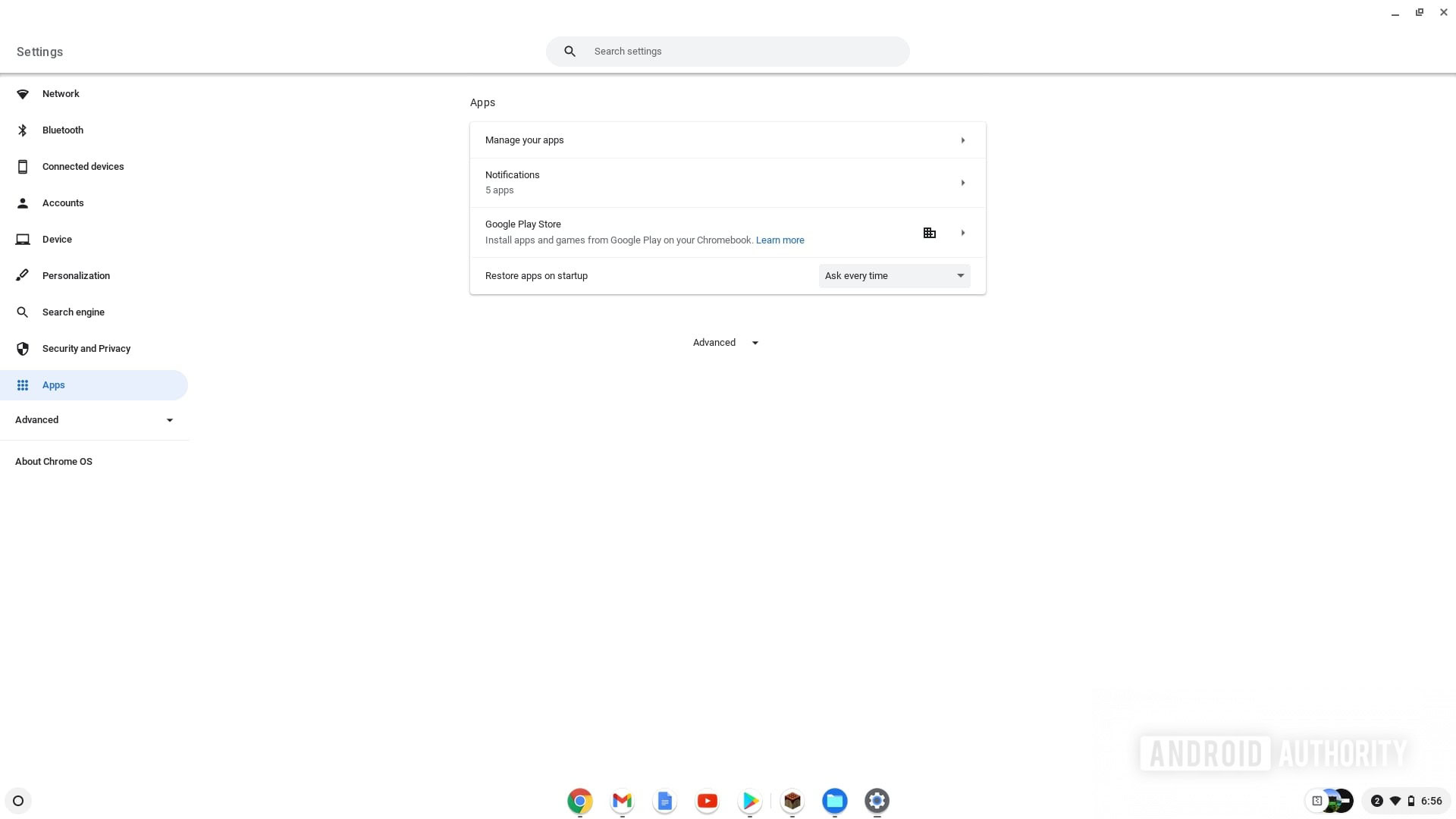Open Google Play Store from taskbar
The image size is (1456, 819).
[749, 800]
